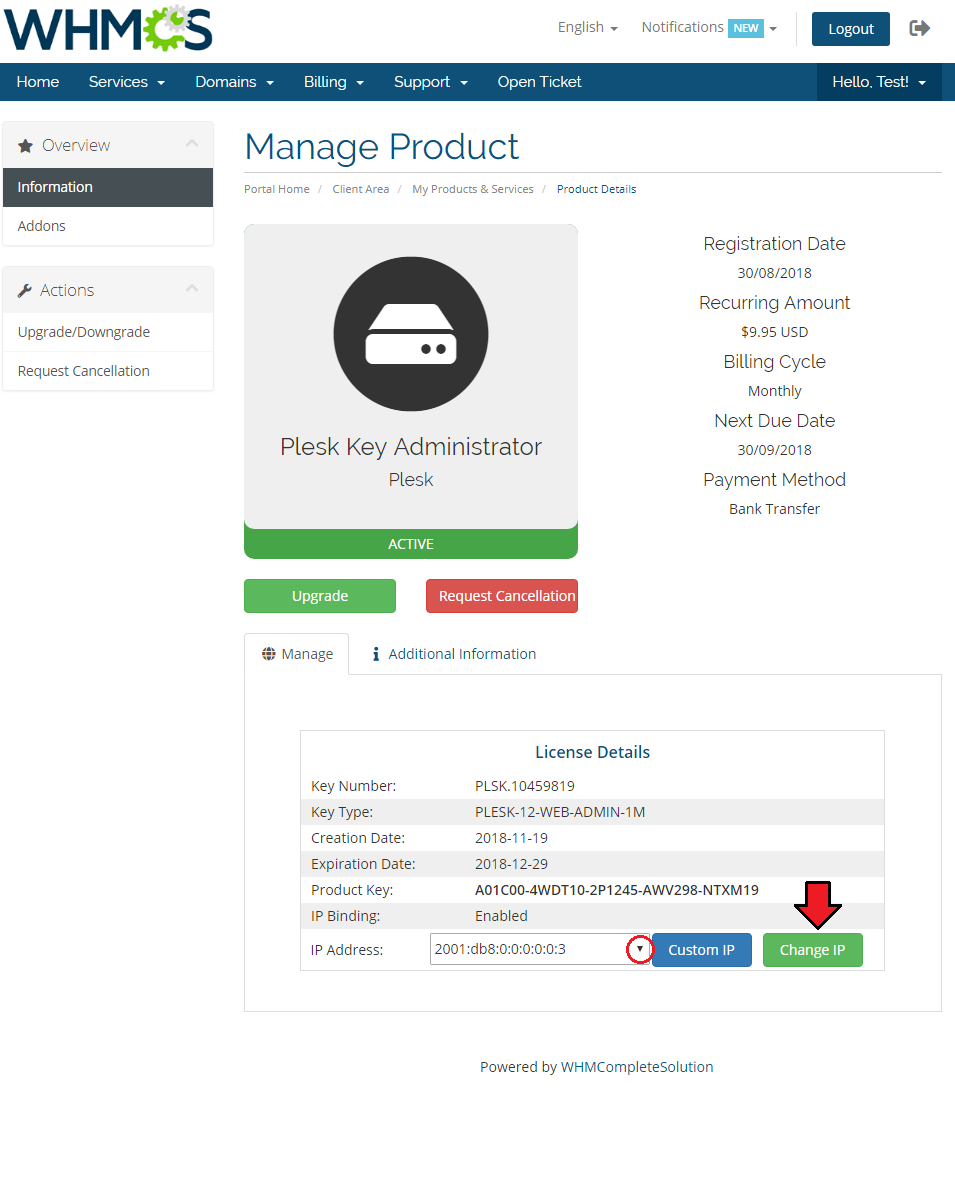
Task: Open the Domains menu
Action: 234,82
